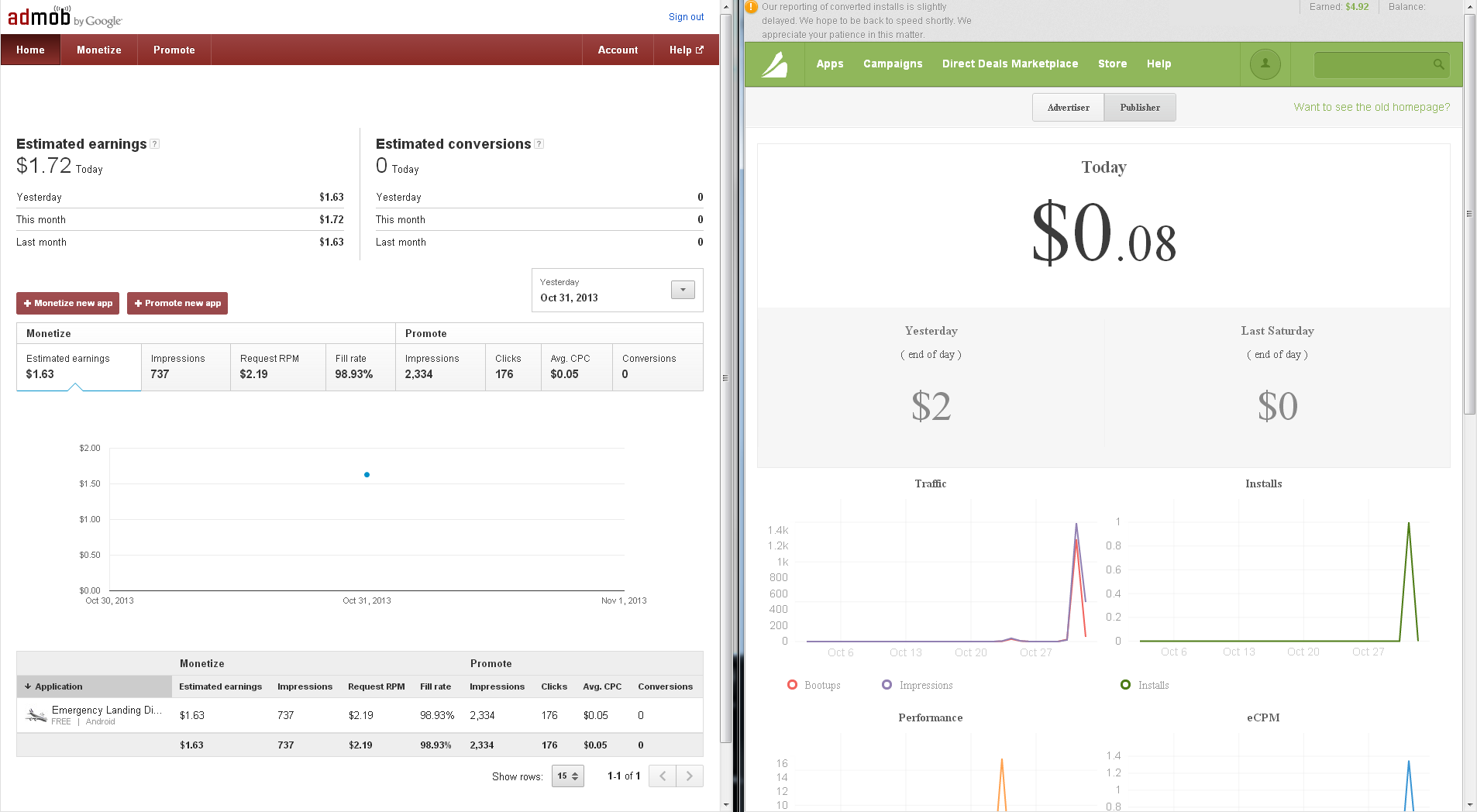Go to previous page arrow
Image resolution: width=1477 pixels, height=812 pixels.
663,776
